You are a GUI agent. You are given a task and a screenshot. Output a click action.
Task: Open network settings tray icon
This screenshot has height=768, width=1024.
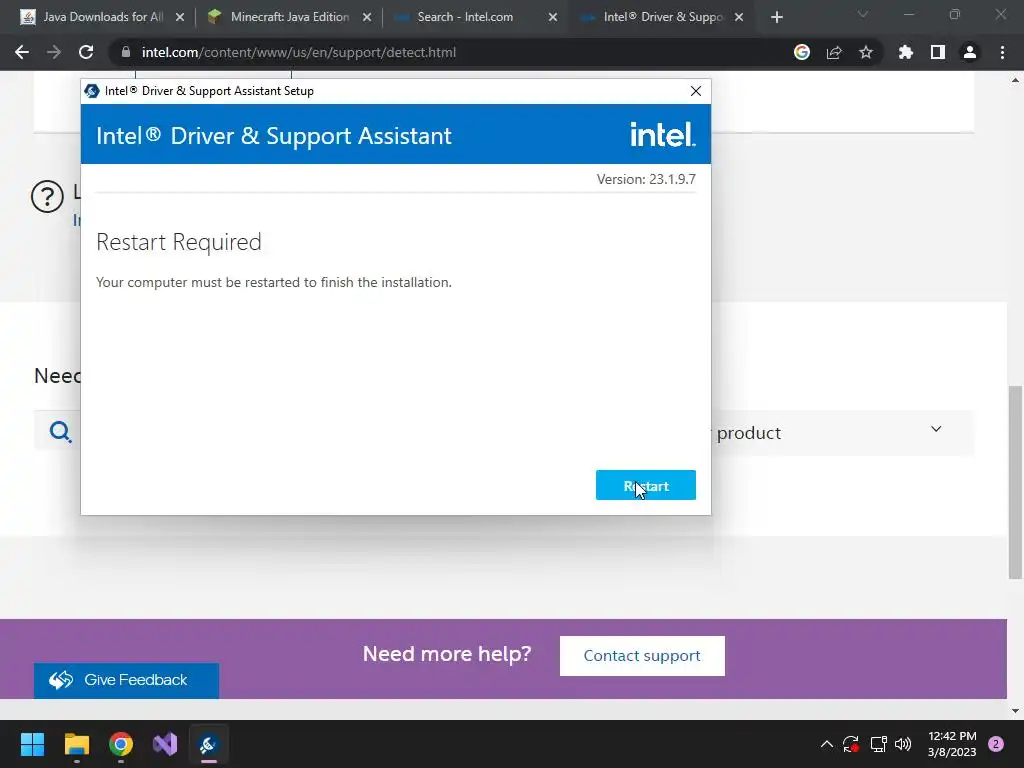(878, 744)
